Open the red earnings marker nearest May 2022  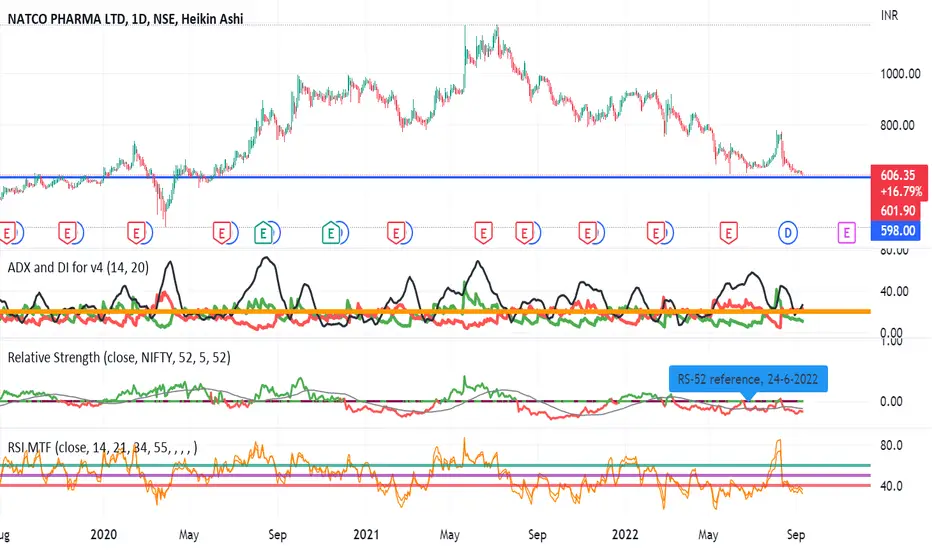(729, 232)
